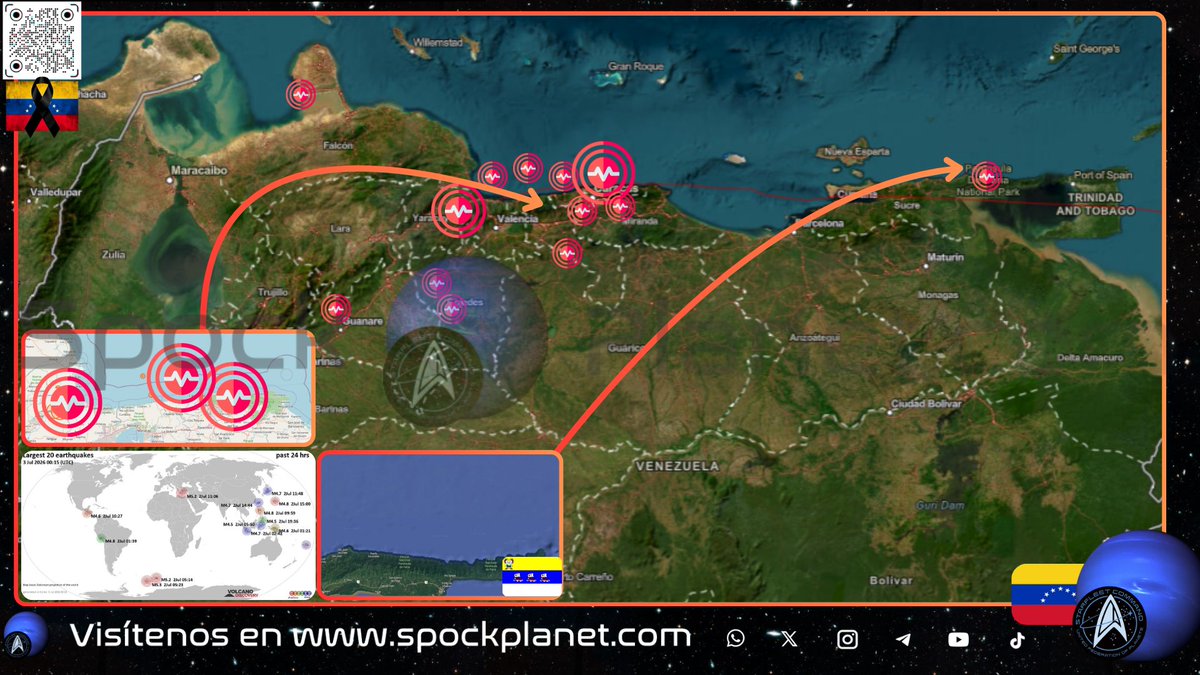Click the Lara state label
Viewport: 1200px width, 675px height.
[342, 229]
